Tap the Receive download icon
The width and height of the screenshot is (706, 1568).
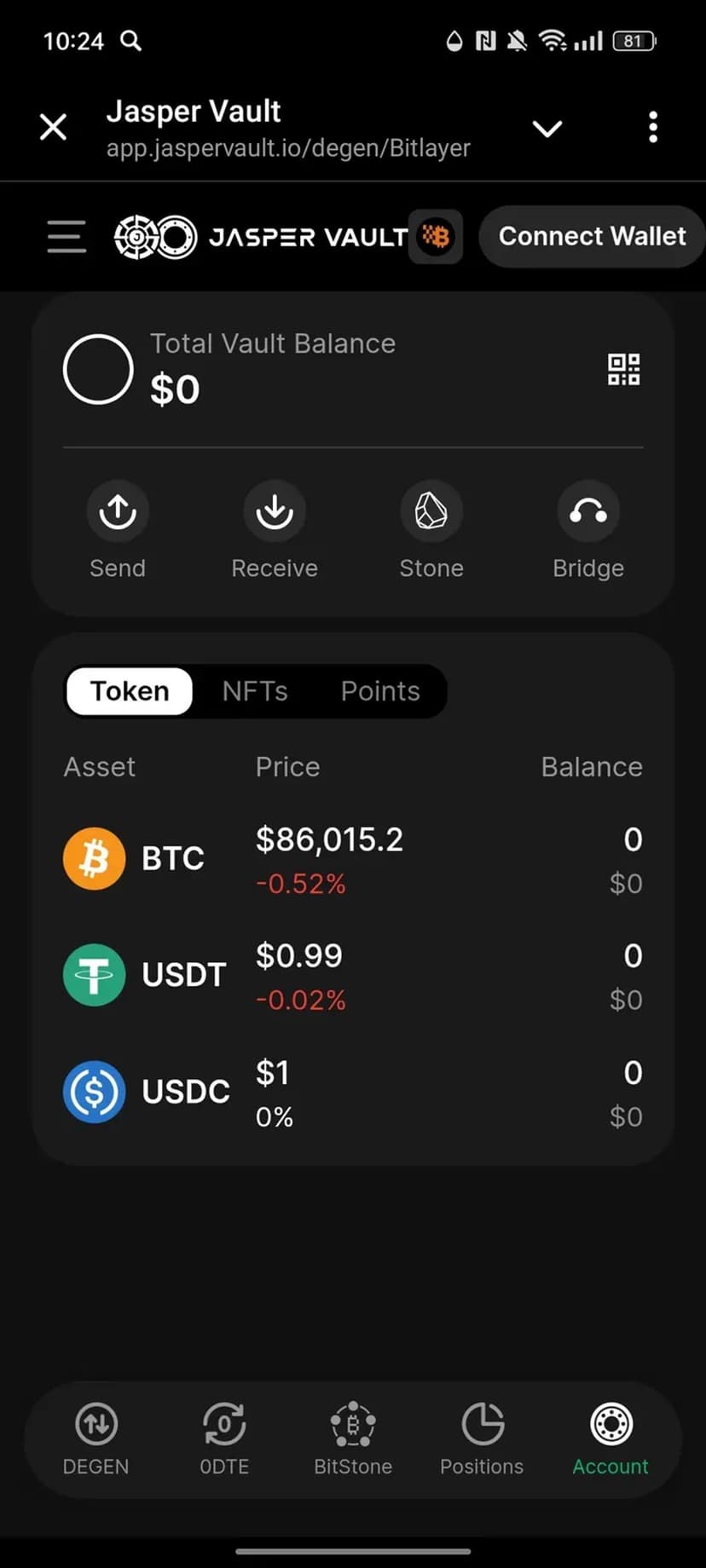[275, 511]
